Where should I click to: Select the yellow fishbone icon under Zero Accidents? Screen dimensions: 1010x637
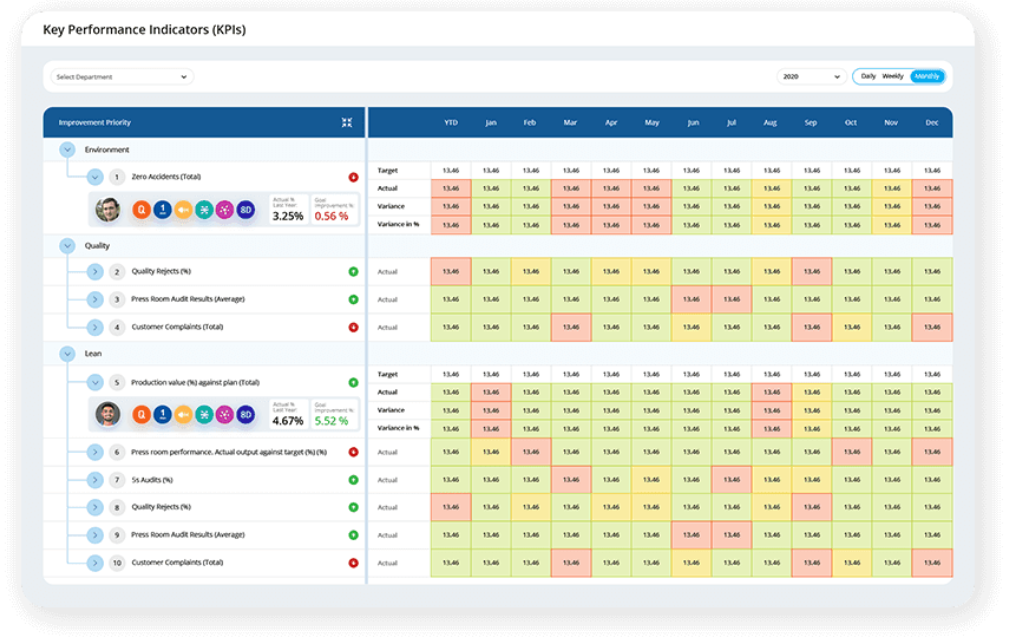pos(183,210)
